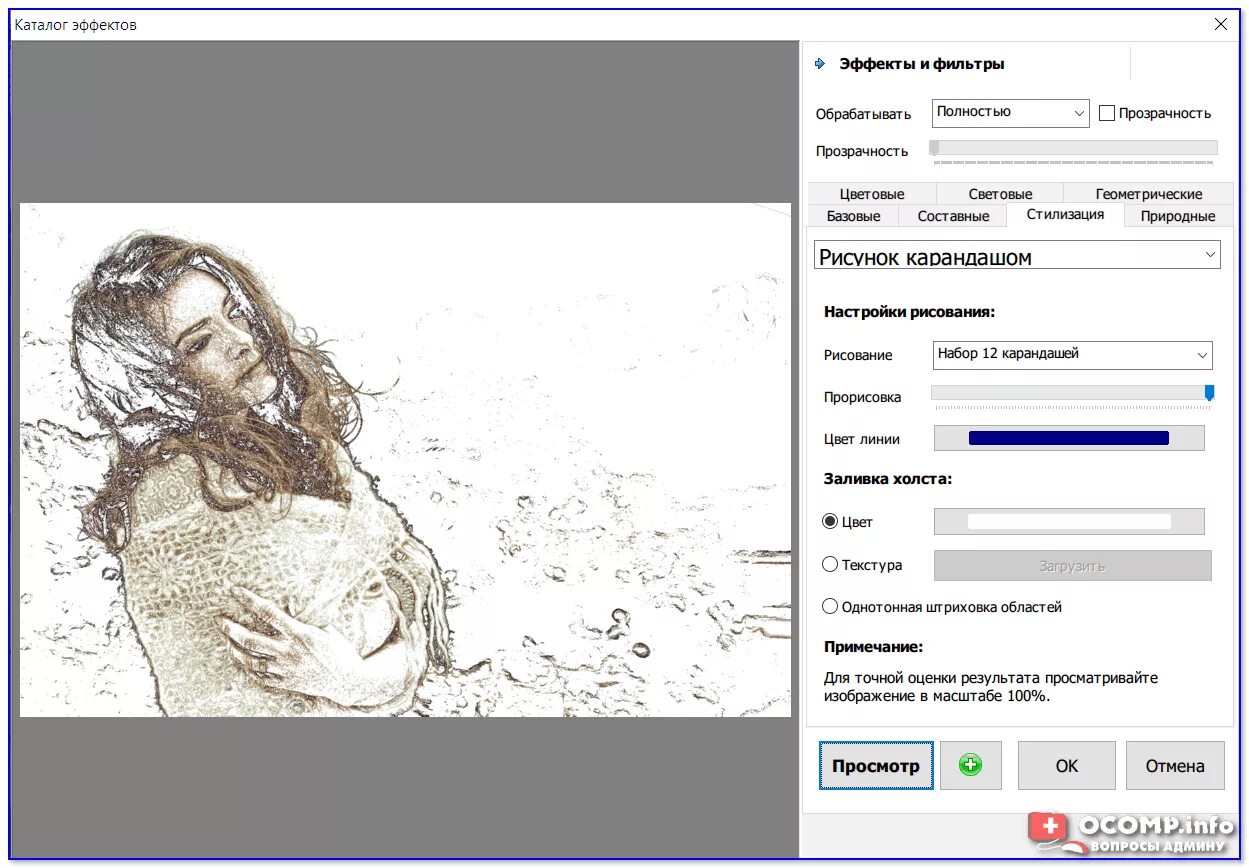This screenshot has width=1249, height=868.
Task: Switch to the Световые tab
Action: [1000, 194]
